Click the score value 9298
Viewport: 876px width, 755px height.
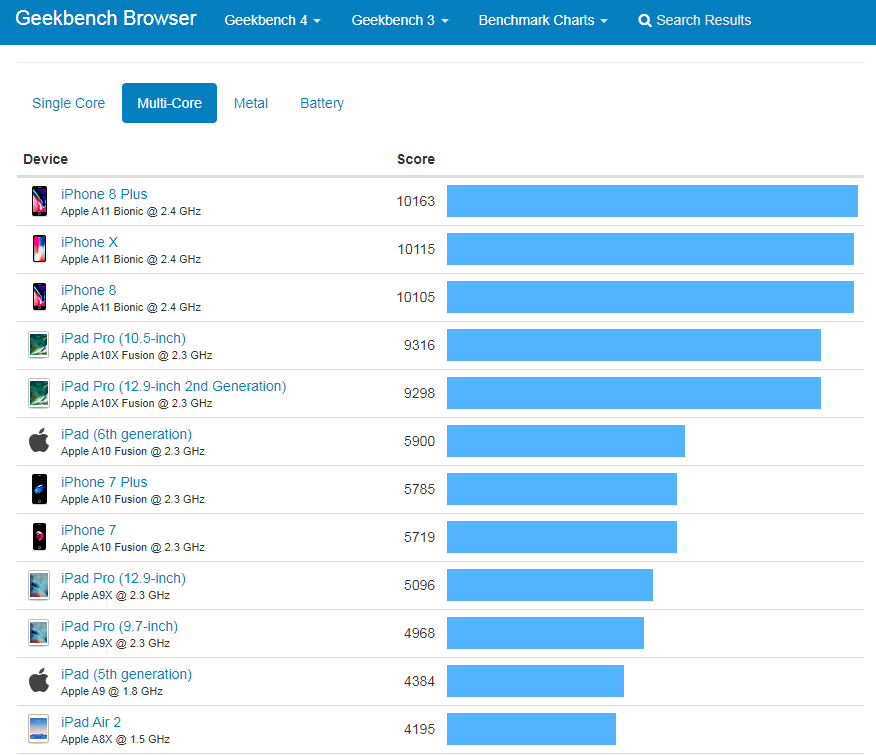pos(419,393)
